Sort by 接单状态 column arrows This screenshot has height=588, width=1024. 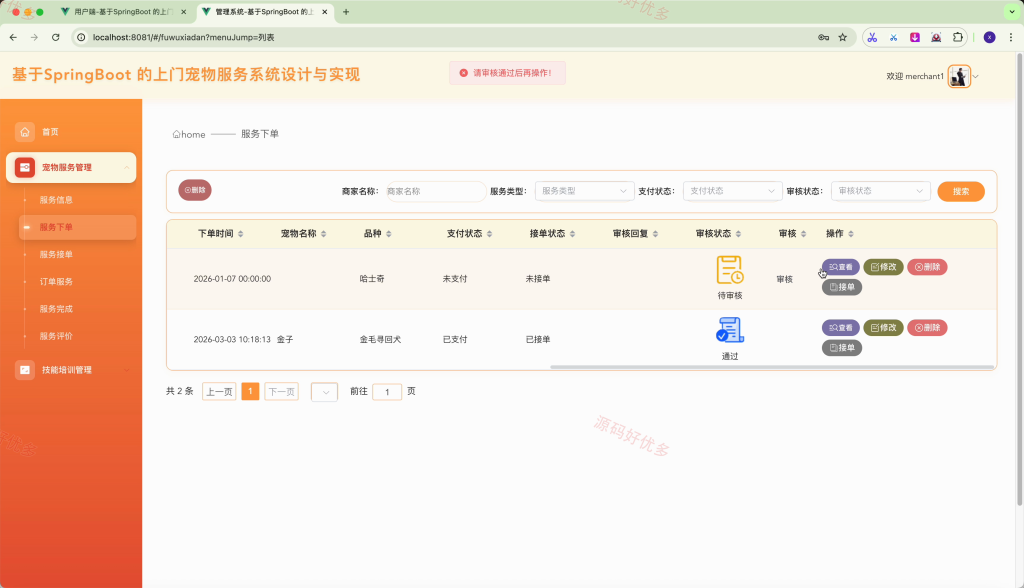pyautogui.click(x=572, y=234)
